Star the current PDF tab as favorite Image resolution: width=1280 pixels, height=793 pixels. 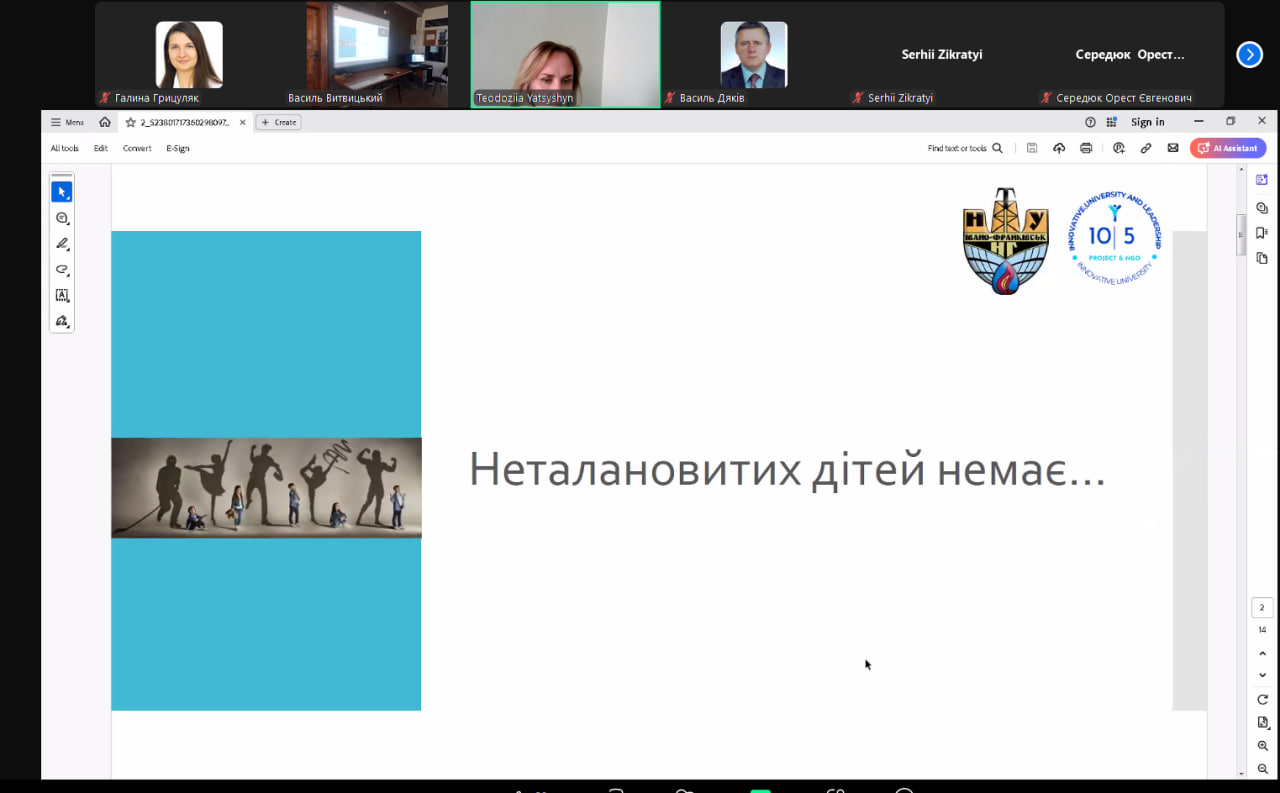click(x=130, y=122)
